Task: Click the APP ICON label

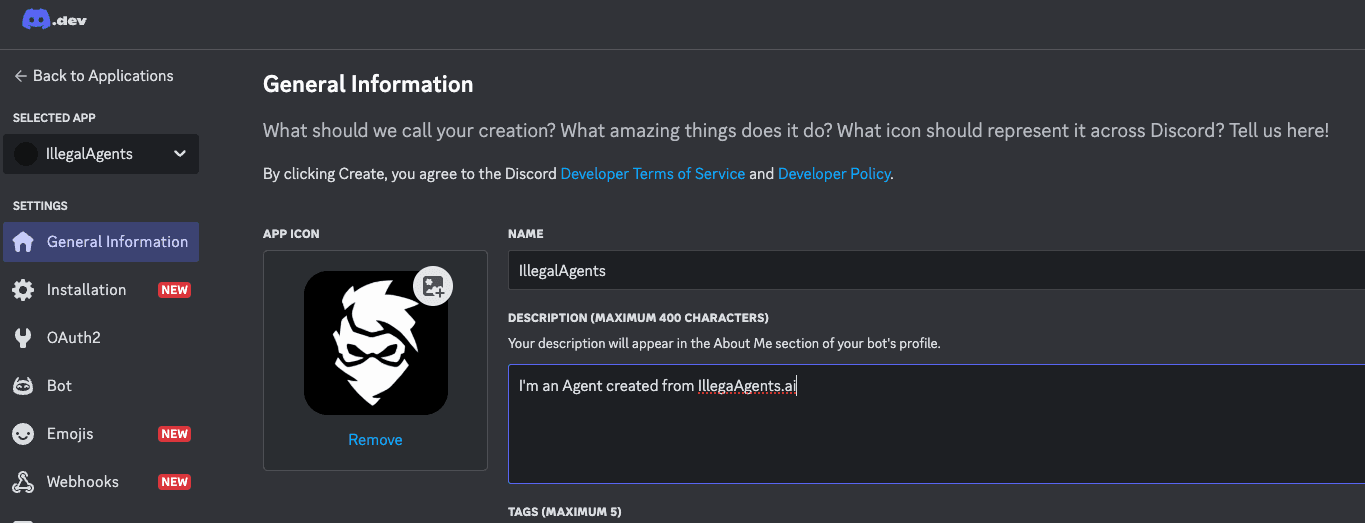Action: [291, 234]
